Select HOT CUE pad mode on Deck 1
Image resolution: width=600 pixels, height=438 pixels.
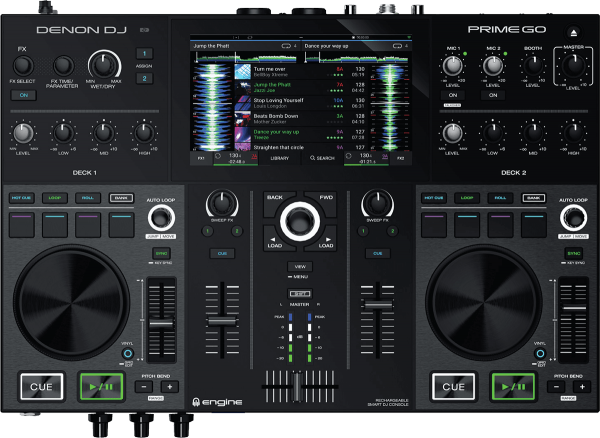[21, 198]
